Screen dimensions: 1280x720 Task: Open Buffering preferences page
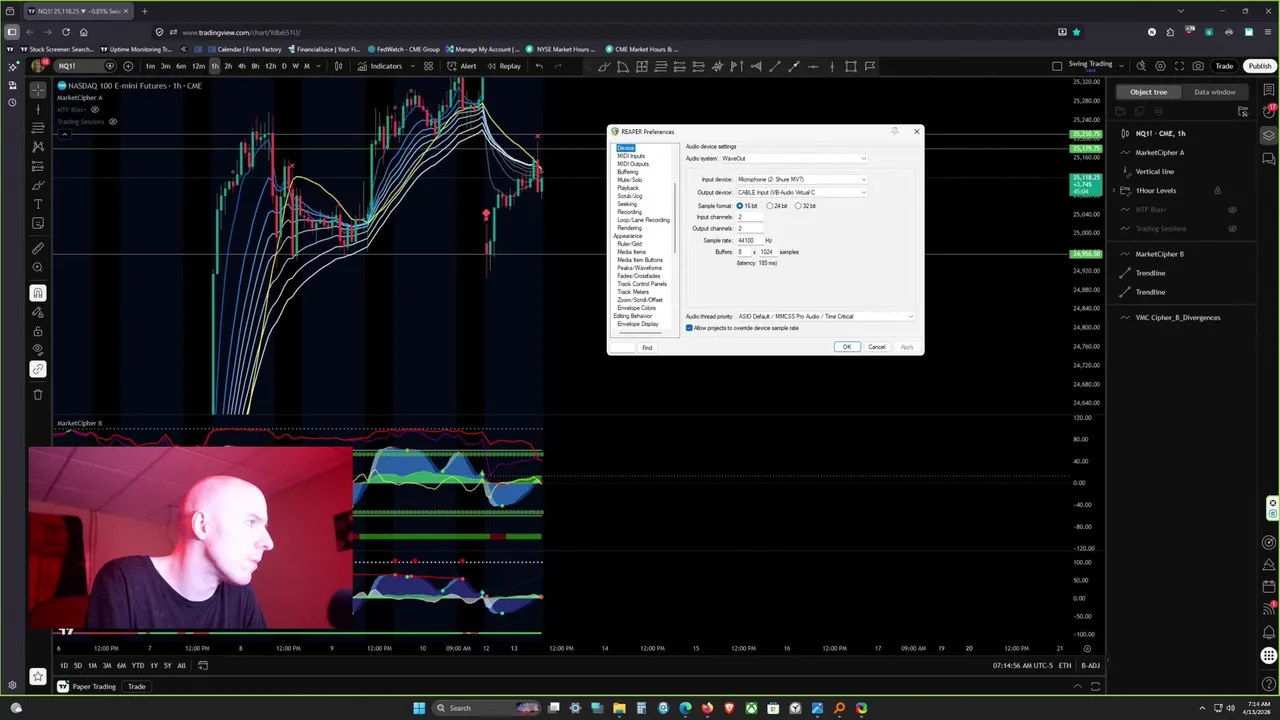pos(627,172)
